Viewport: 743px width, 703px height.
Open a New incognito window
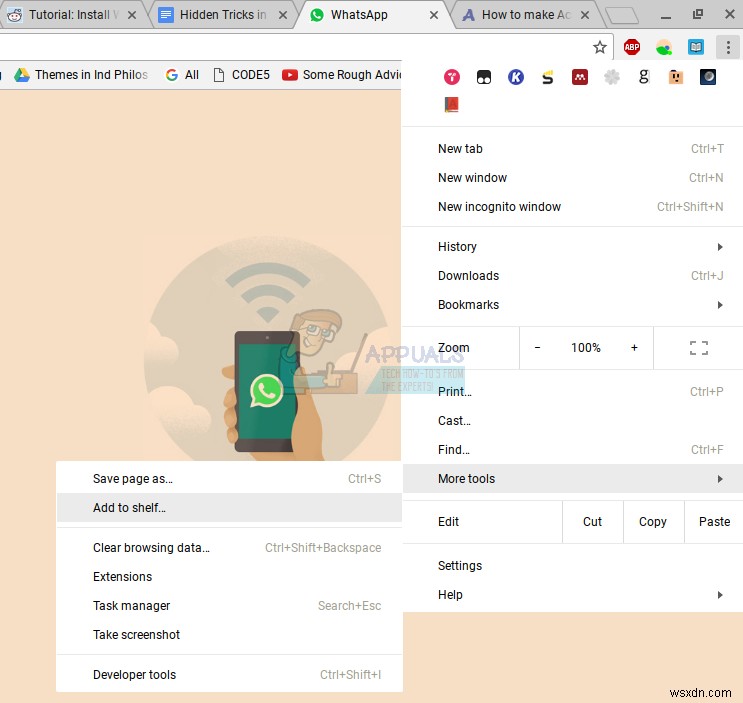(x=572, y=207)
